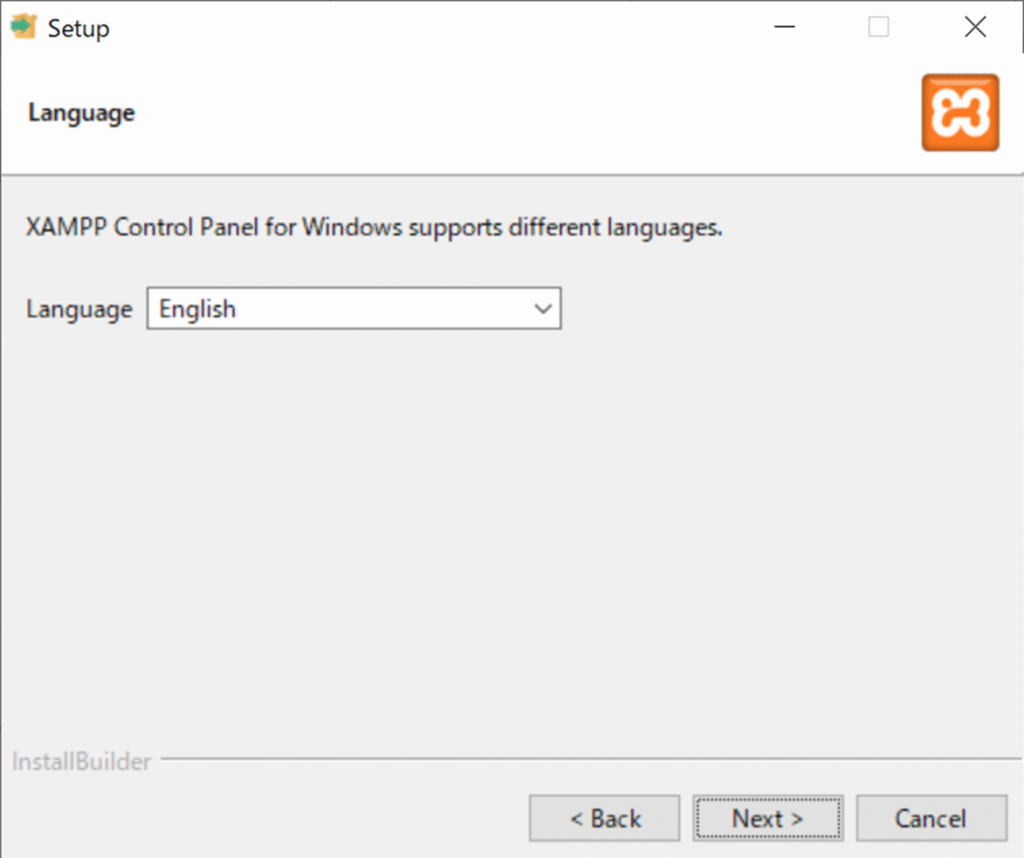Click the Setup installer icon in title bar
The height and width of the screenshot is (858, 1024).
pos(24,27)
